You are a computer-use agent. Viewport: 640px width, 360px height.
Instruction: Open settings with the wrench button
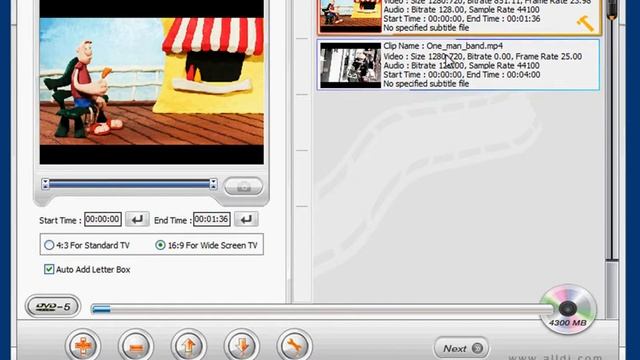[294, 346]
